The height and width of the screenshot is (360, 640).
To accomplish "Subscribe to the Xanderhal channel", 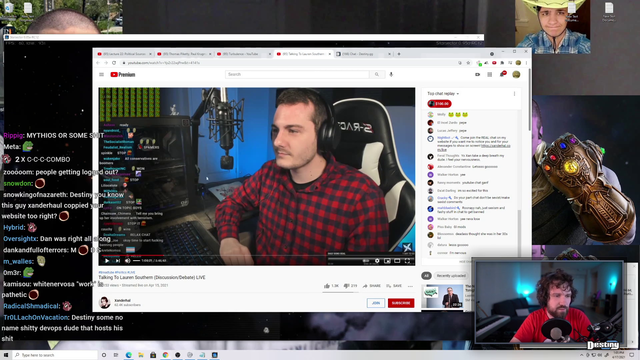I will [x=401, y=303].
